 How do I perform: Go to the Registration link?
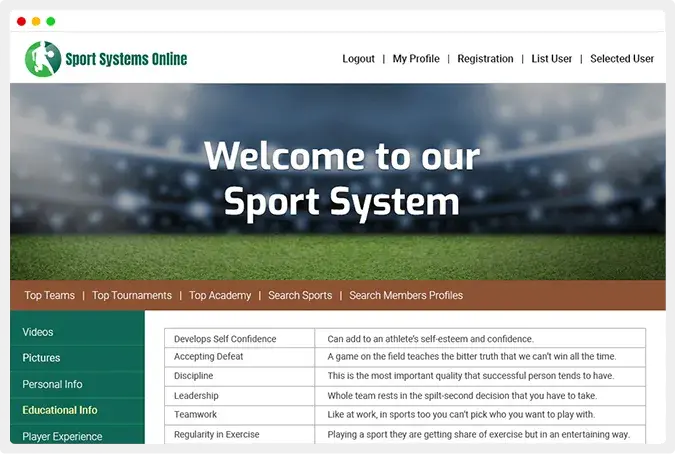[485, 59]
